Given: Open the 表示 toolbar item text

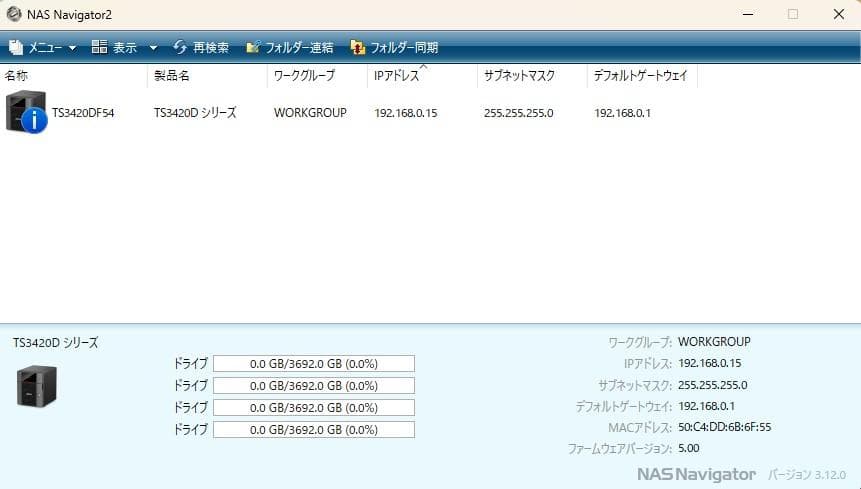Looking at the screenshot, I should pyautogui.click(x=125, y=48).
